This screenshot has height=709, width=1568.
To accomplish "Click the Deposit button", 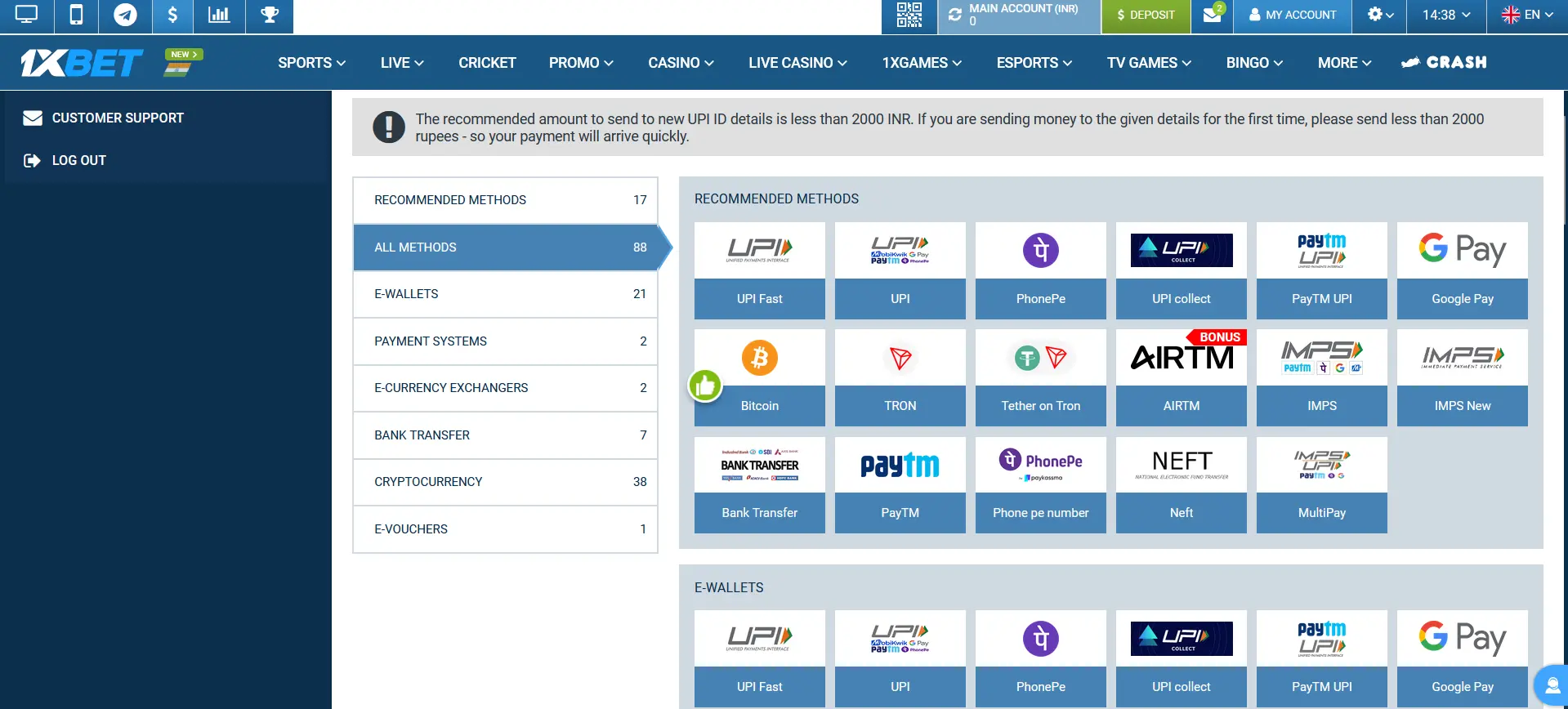I will coord(1146,16).
